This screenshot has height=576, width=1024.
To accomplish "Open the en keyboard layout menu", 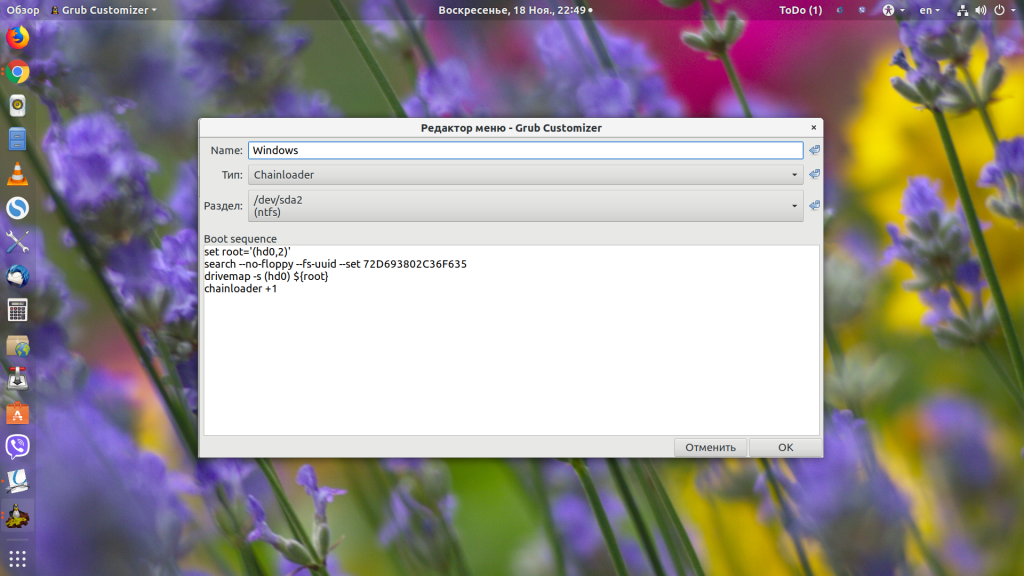I will click(x=929, y=10).
